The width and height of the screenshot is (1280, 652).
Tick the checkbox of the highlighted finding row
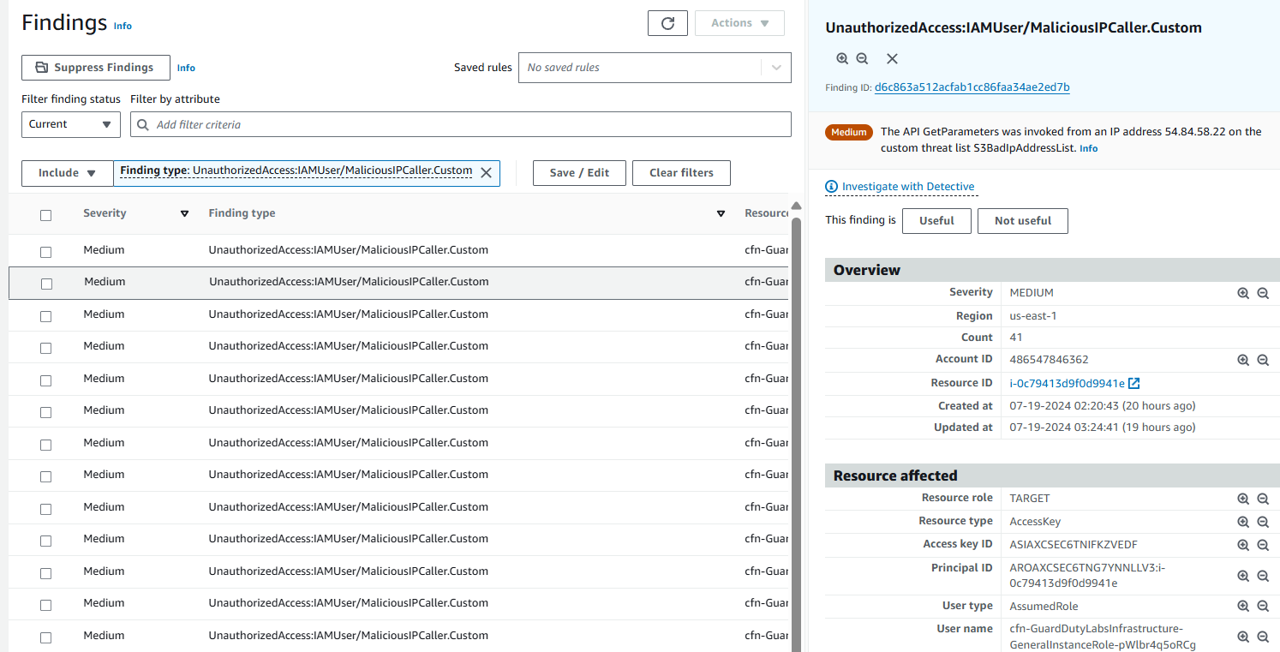tap(46, 284)
